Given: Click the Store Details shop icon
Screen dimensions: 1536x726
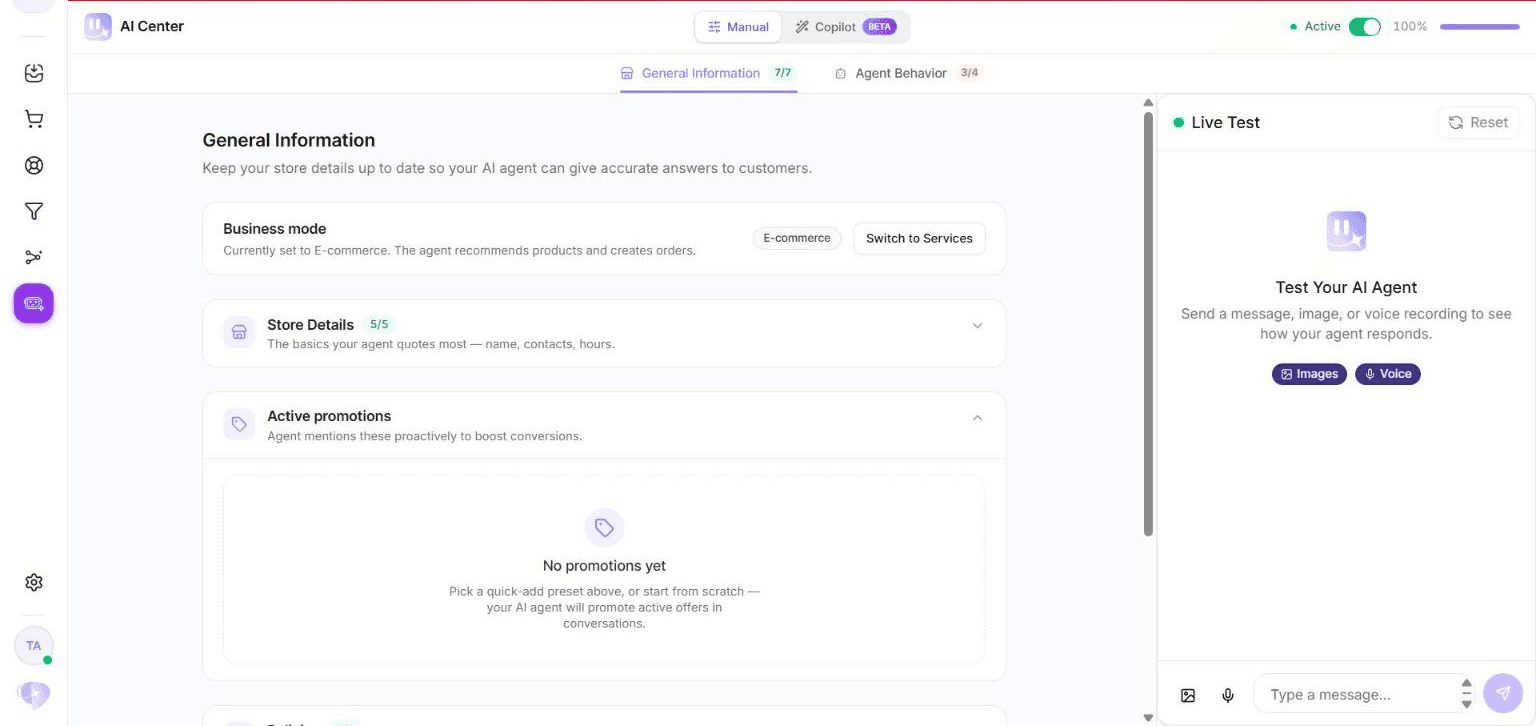Looking at the screenshot, I should pos(239,333).
